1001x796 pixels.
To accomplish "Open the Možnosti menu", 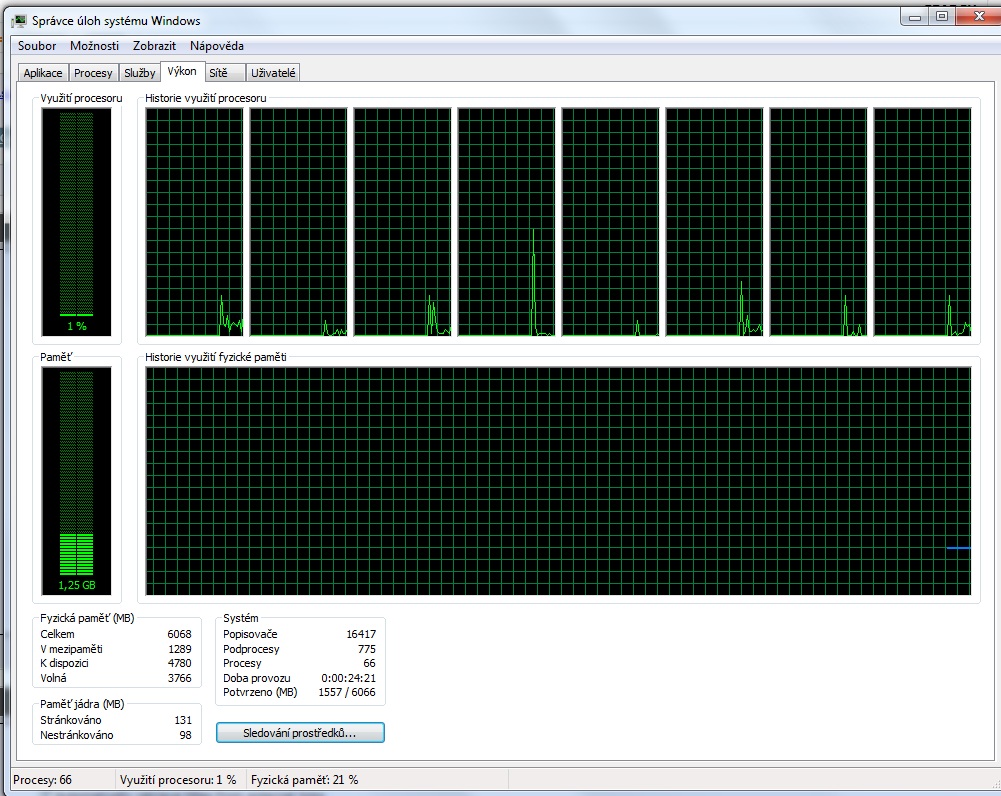I will [x=94, y=46].
